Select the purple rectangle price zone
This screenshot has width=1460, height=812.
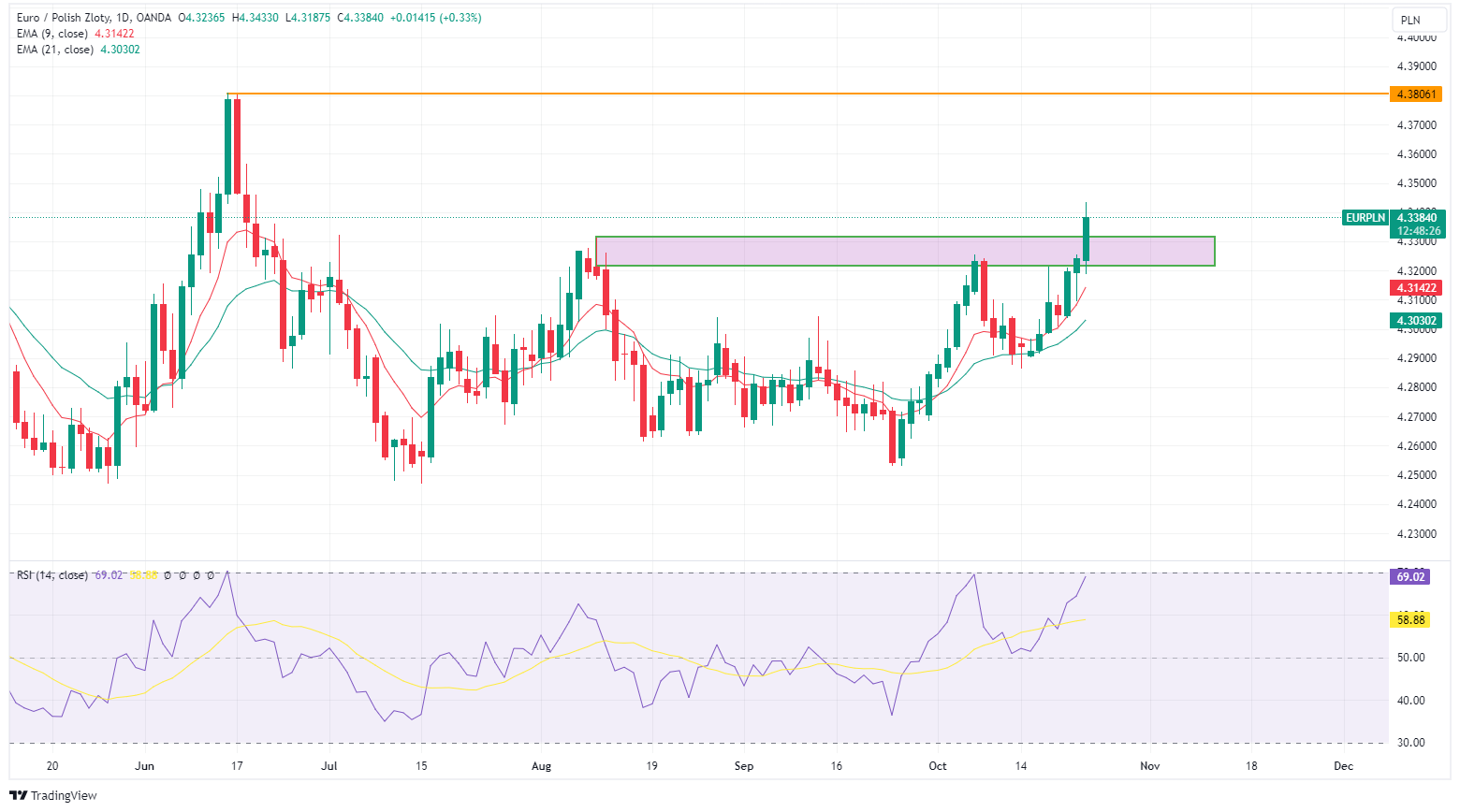pyautogui.click(x=905, y=251)
